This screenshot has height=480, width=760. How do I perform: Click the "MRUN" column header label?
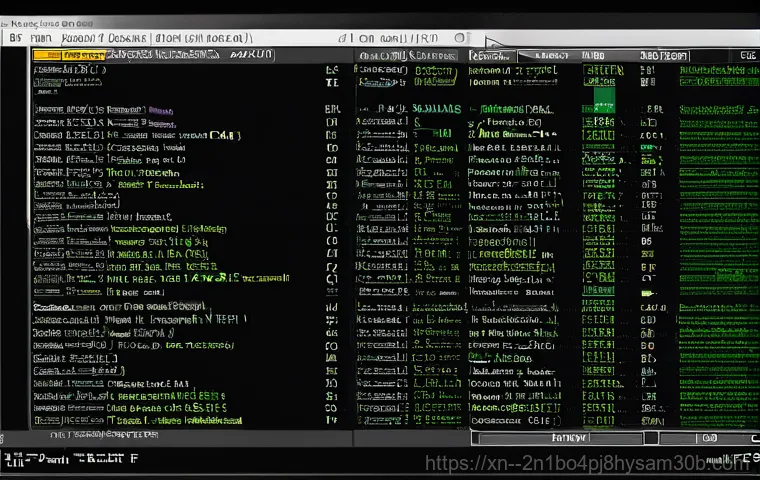tap(250, 56)
